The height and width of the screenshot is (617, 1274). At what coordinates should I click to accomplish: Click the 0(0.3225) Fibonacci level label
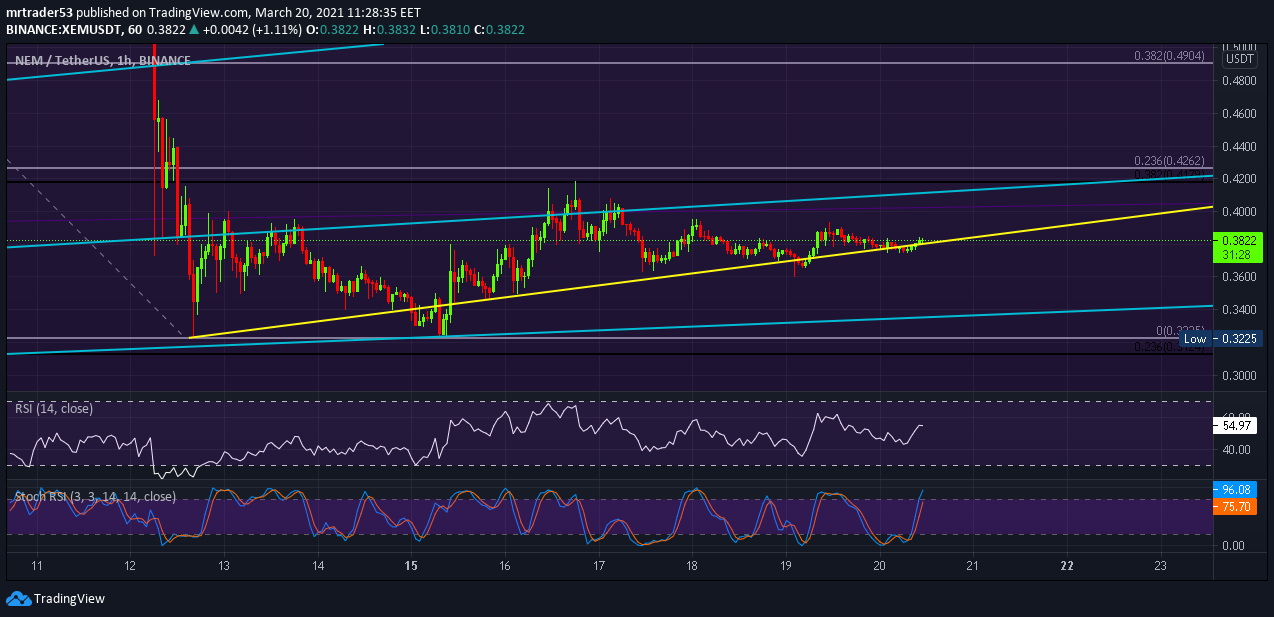click(x=1183, y=330)
